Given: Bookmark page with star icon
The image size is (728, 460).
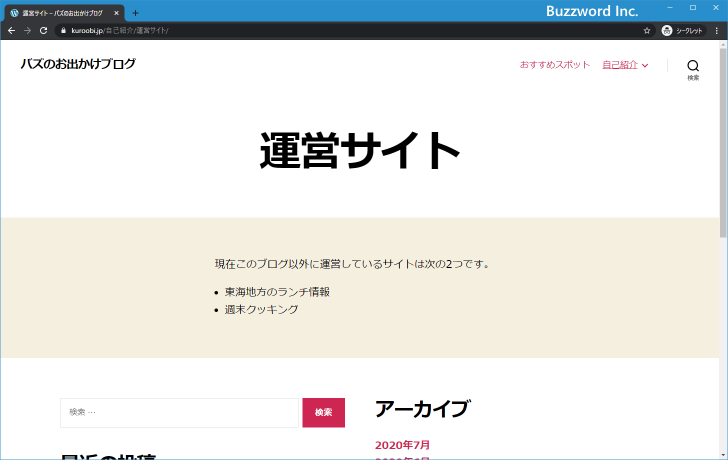Looking at the screenshot, I should point(647,31).
